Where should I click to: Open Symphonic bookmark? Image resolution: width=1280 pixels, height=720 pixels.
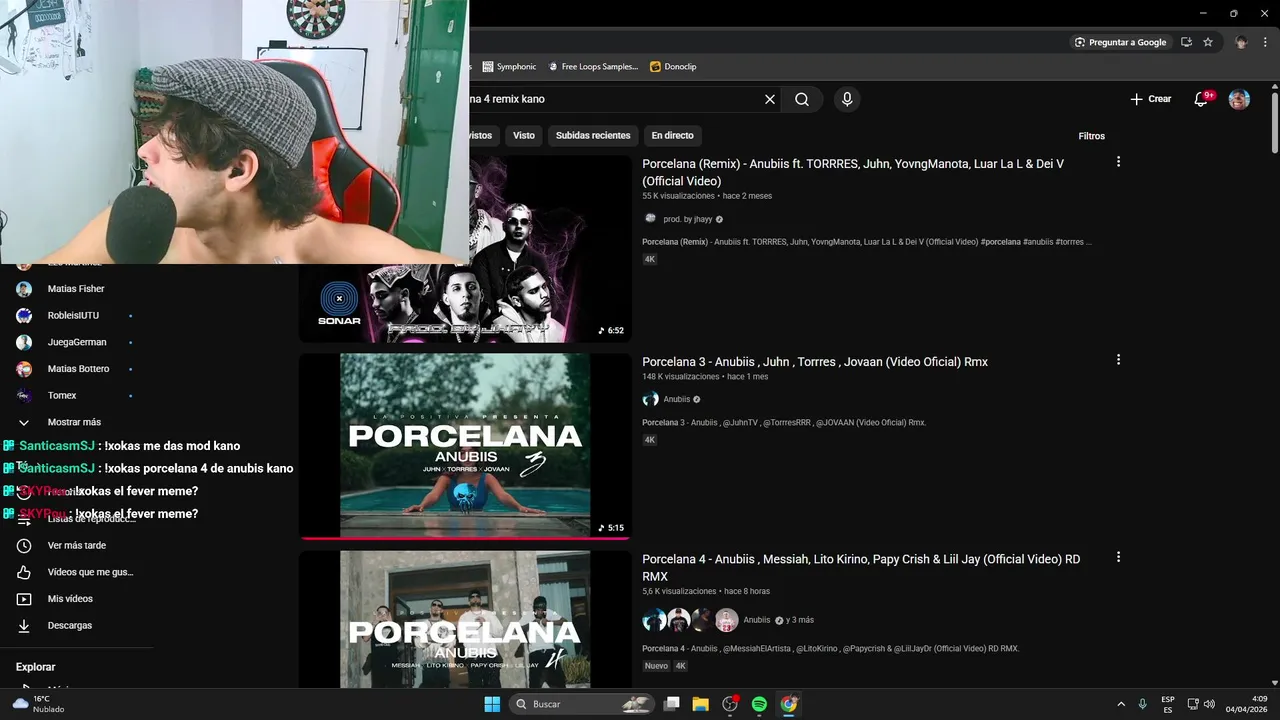pyautogui.click(x=509, y=66)
